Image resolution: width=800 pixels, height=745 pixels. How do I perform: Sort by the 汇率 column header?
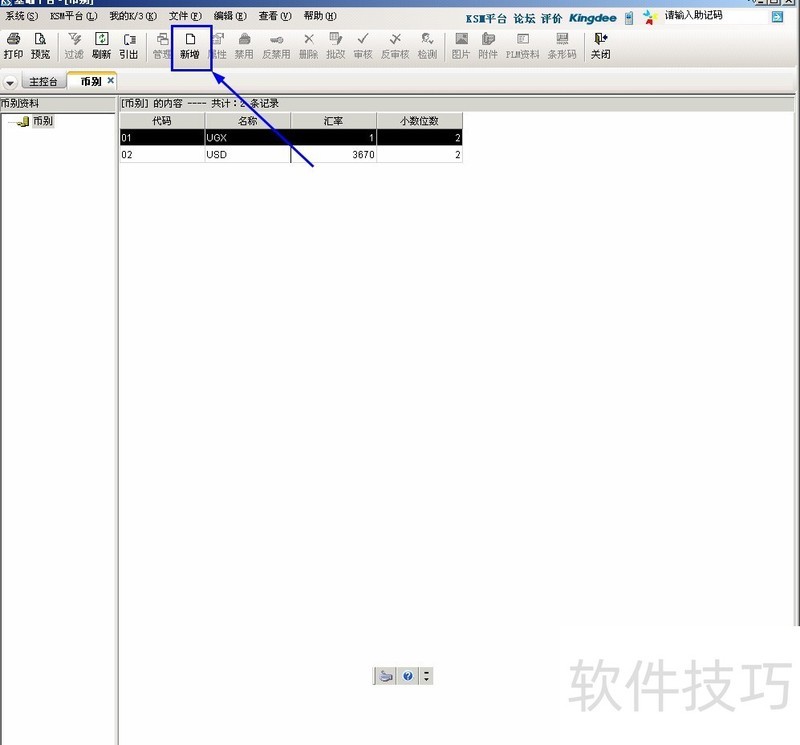click(334, 121)
